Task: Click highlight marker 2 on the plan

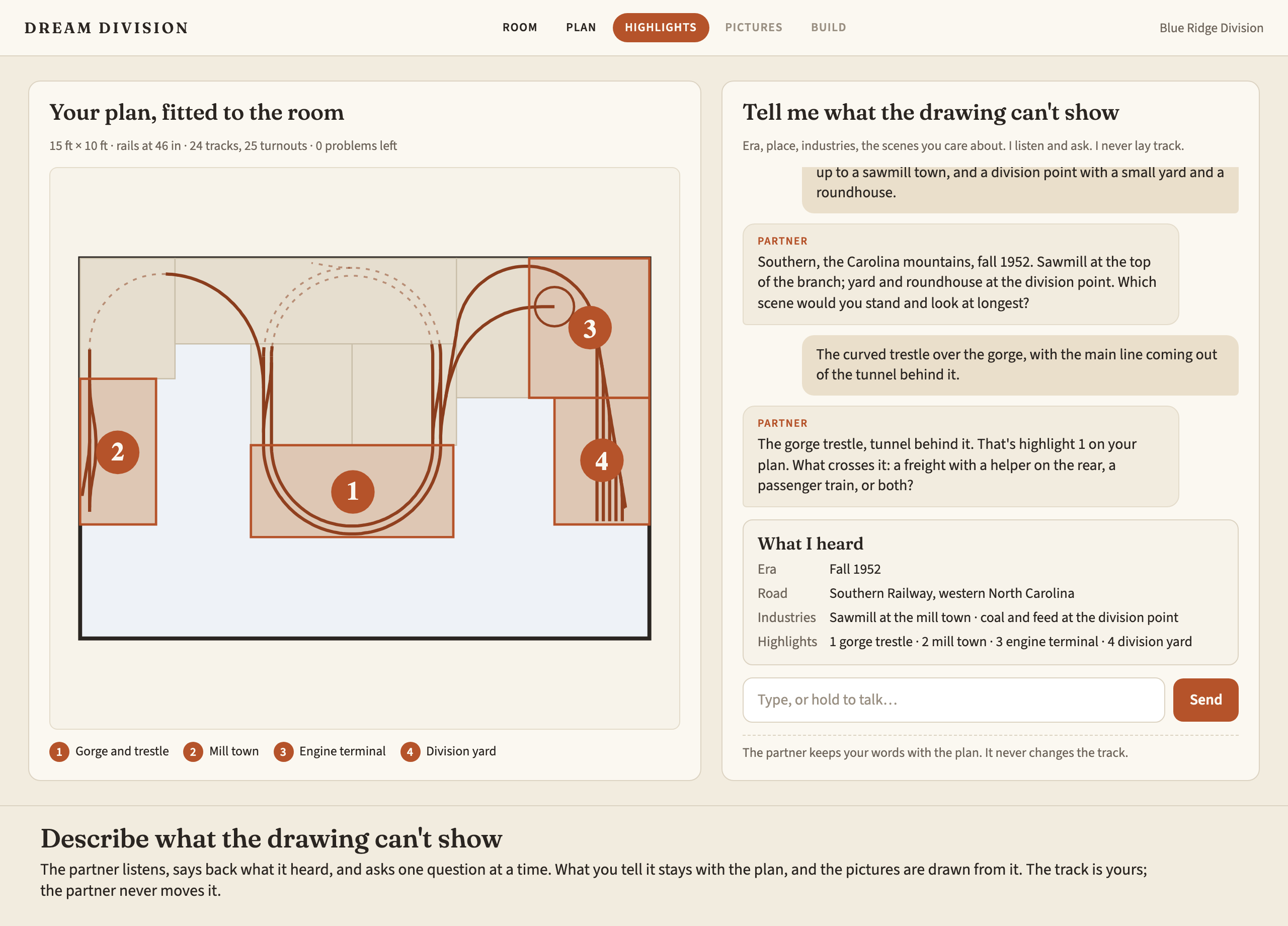Action: tap(118, 452)
